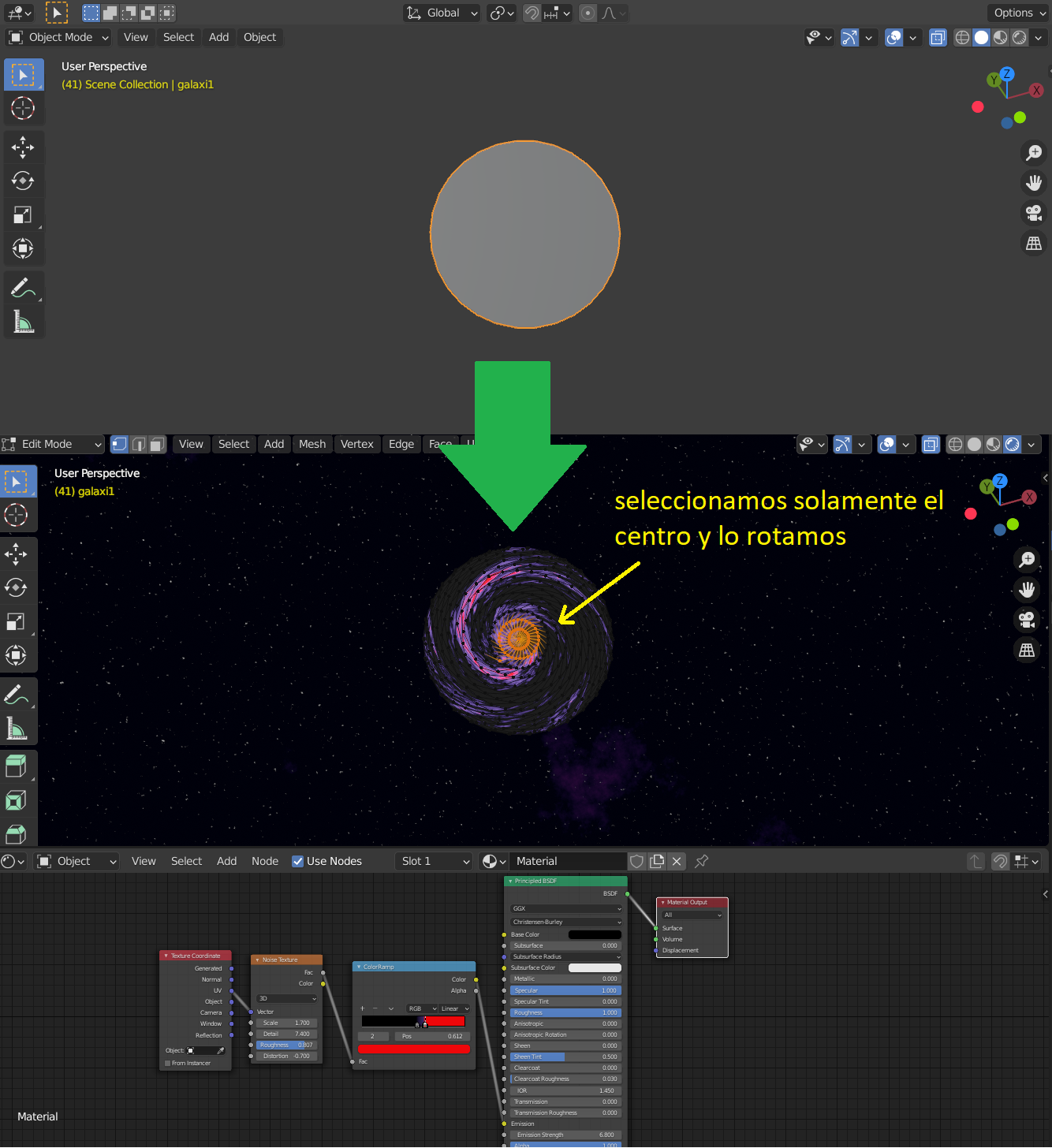1052x1148 pixels.
Task: Collapse the ColorRamp node
Action: point(359,967)
